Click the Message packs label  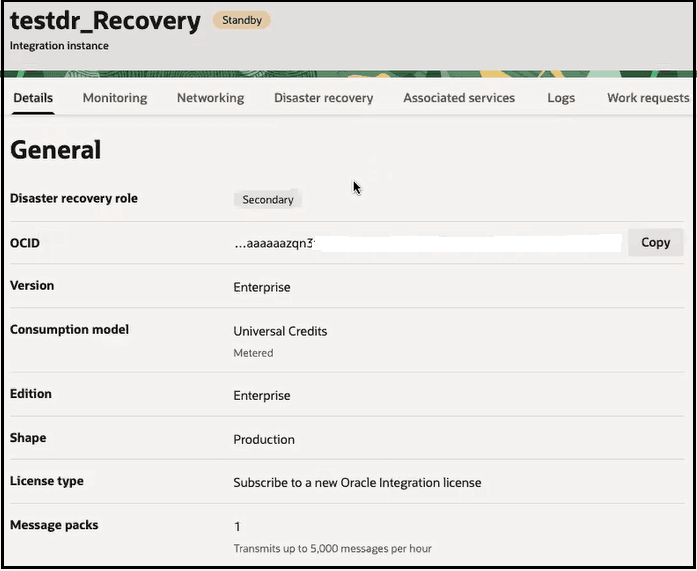[x=54, y=525]
